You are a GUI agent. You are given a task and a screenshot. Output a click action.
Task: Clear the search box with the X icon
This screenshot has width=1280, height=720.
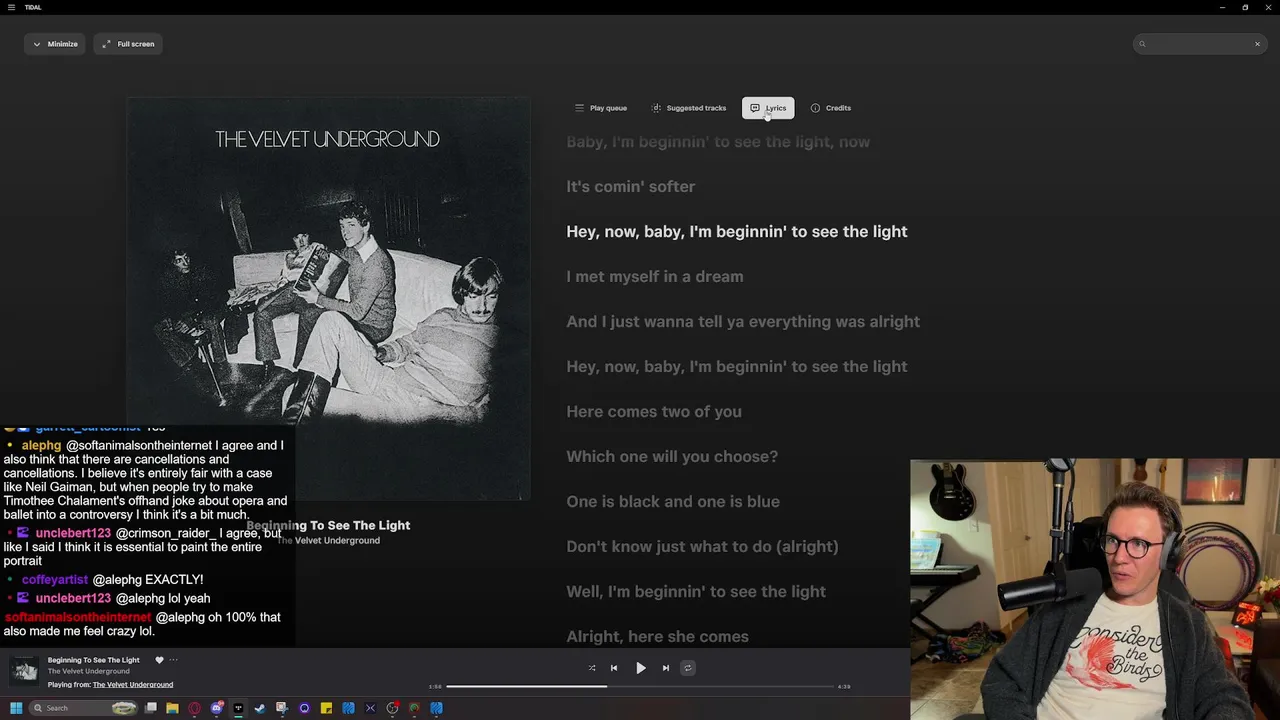tap(1257, 44)
